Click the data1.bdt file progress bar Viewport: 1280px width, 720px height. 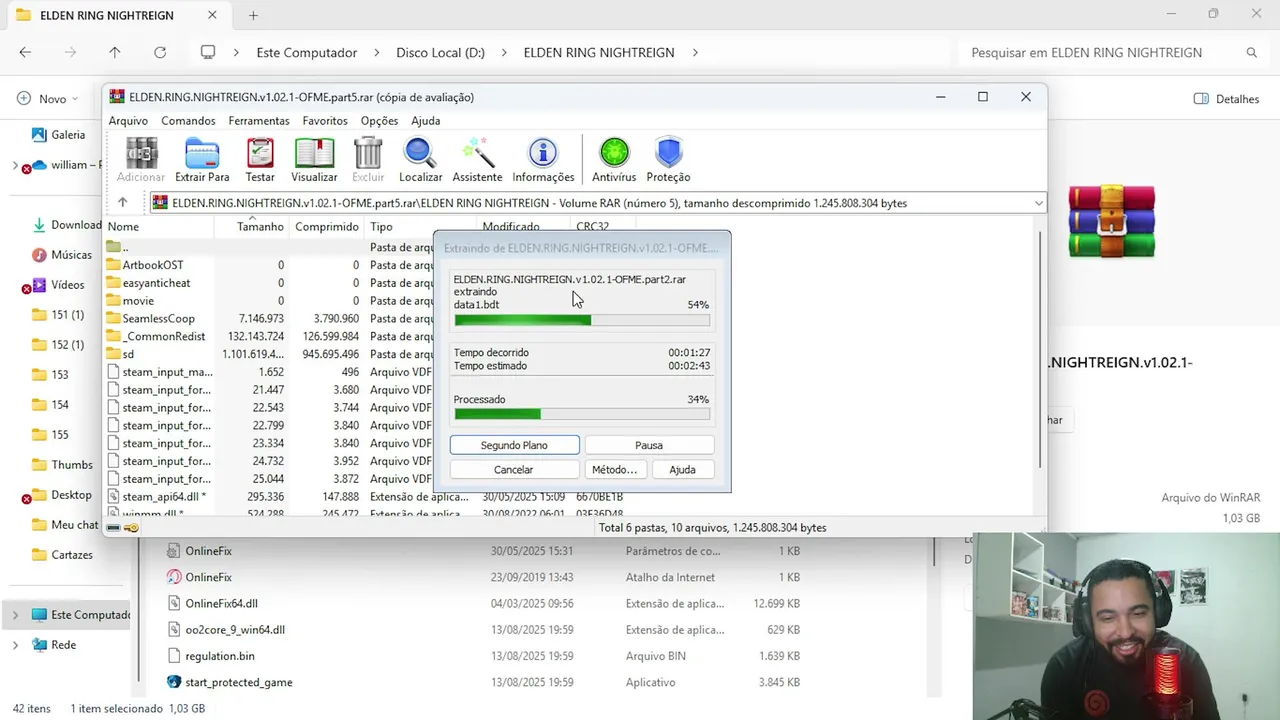click(x=582, y=320)
